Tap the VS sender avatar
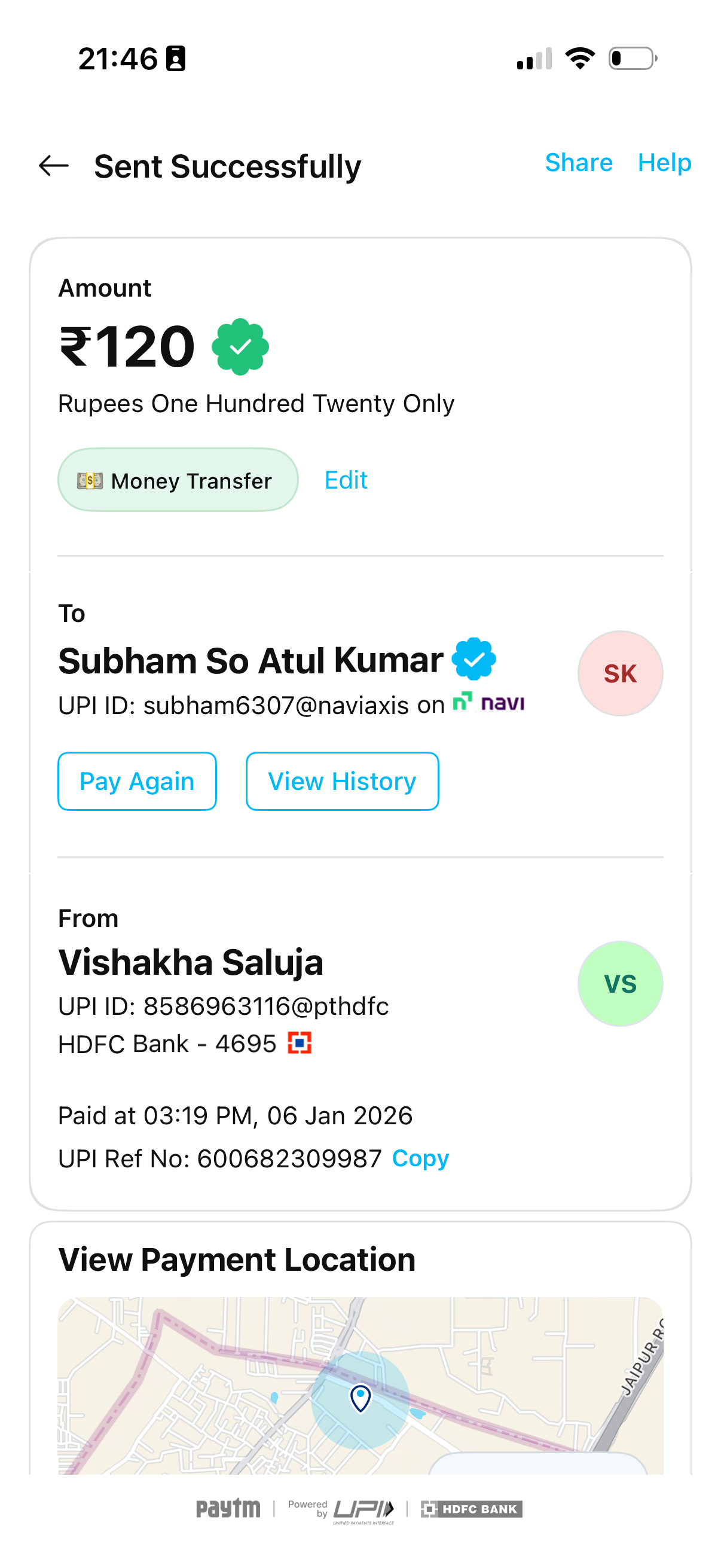The height and width of the screenshot is (1568, 721). pyautogui.click(x=619, y=984)
